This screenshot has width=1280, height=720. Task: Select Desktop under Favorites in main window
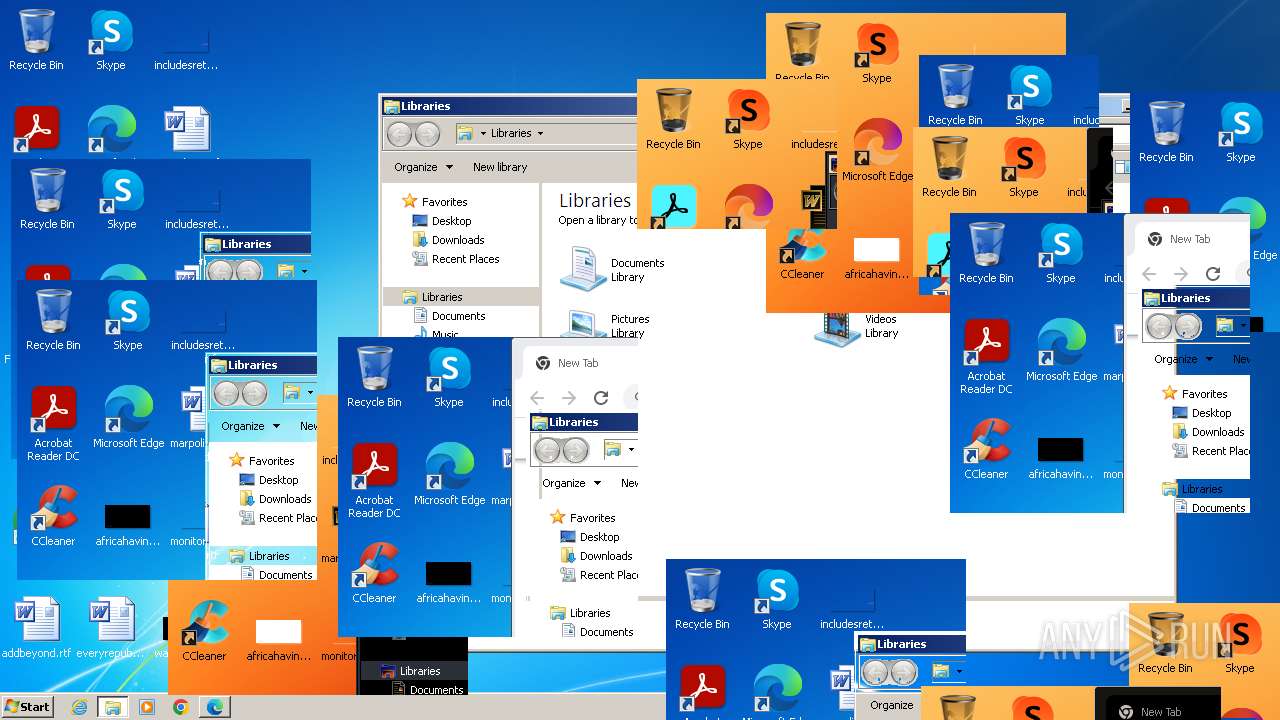[x=442, y=221]
